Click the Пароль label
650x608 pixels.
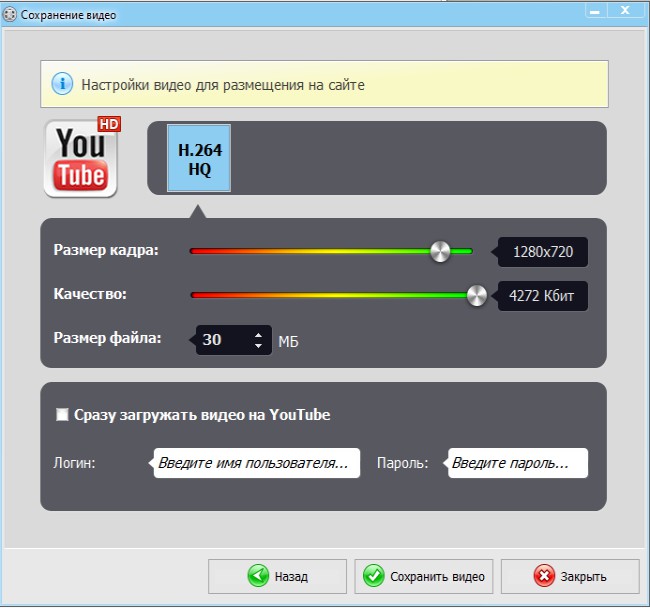403,463
